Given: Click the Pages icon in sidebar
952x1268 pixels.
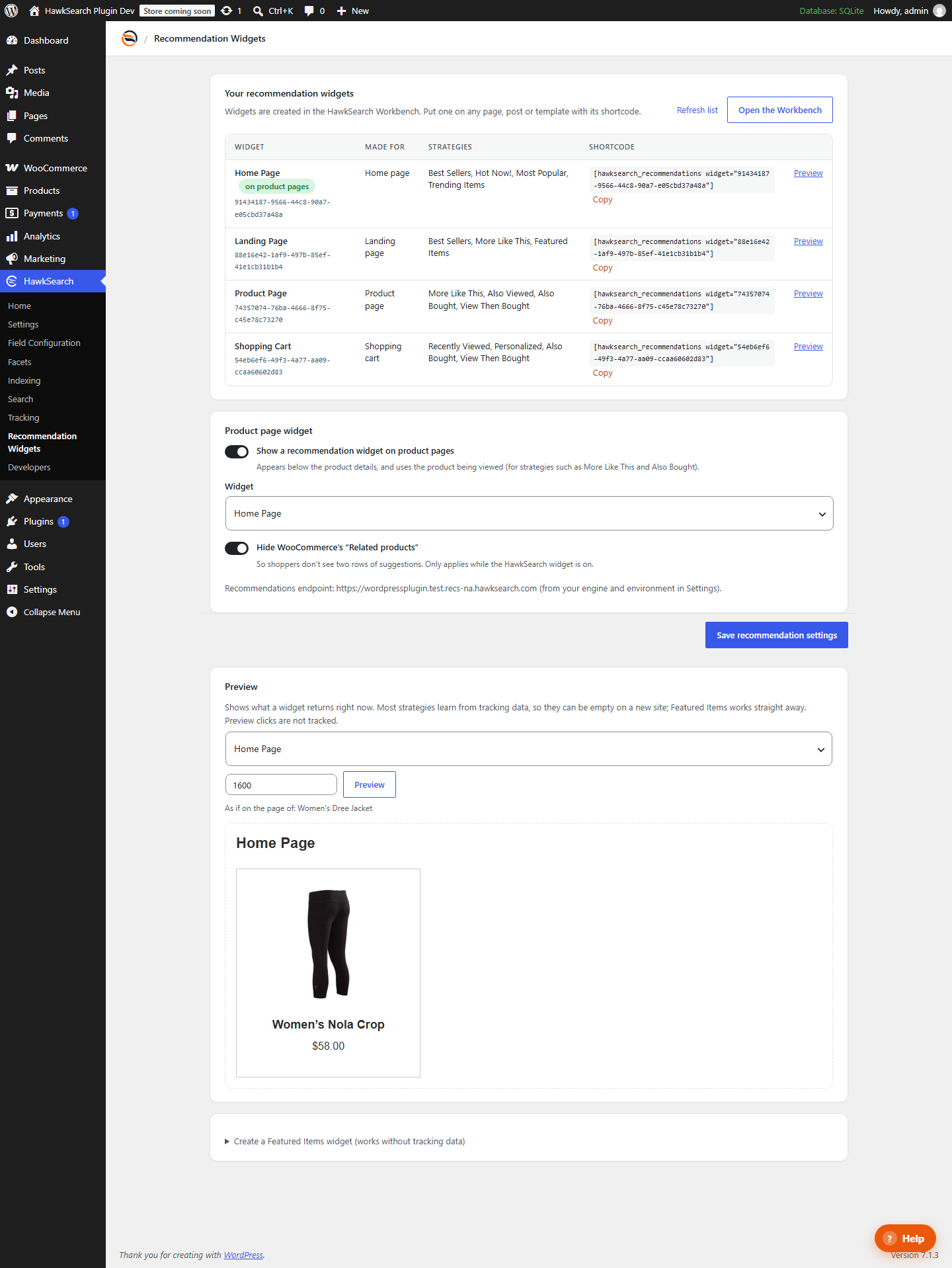Looking at the screenshot, I should click(12, 116).
